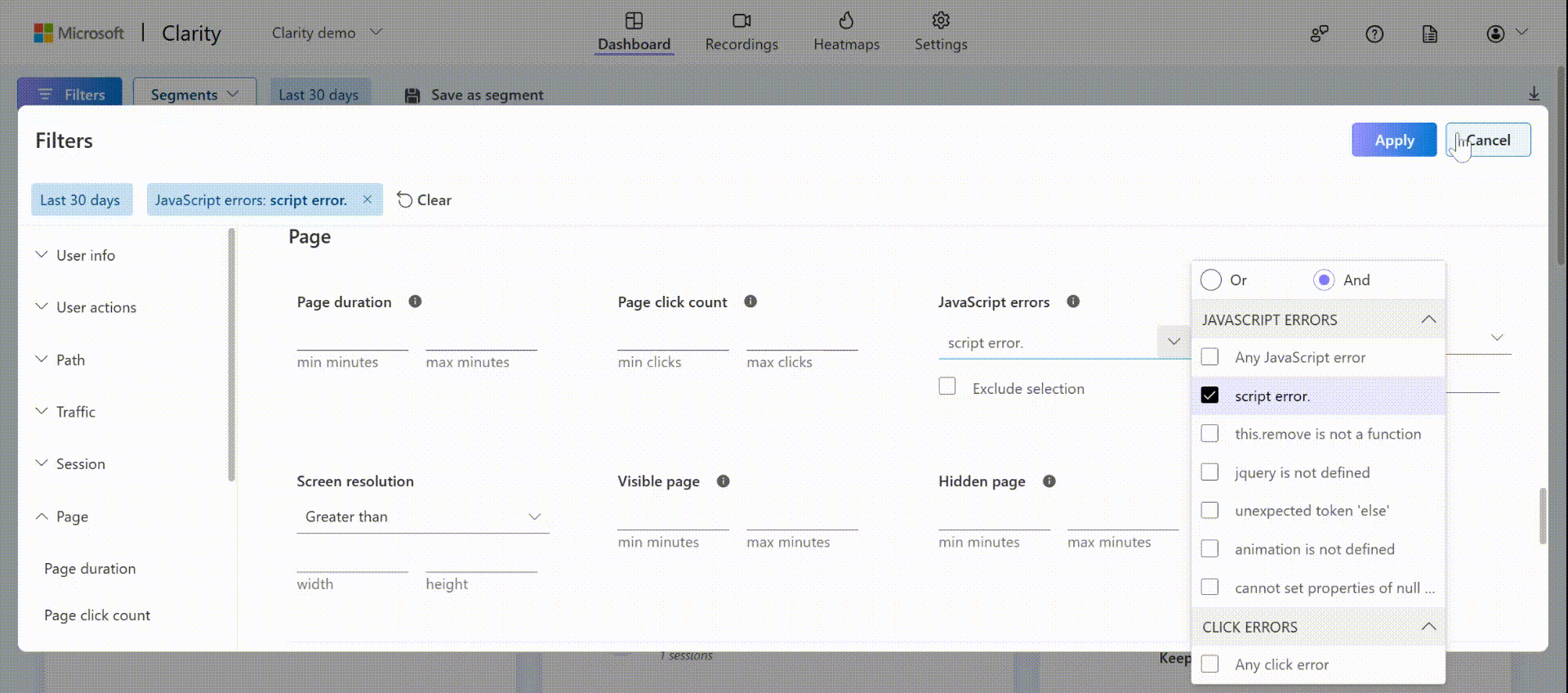Open the Screen resolution Greater than dropdown

[422, 516]
